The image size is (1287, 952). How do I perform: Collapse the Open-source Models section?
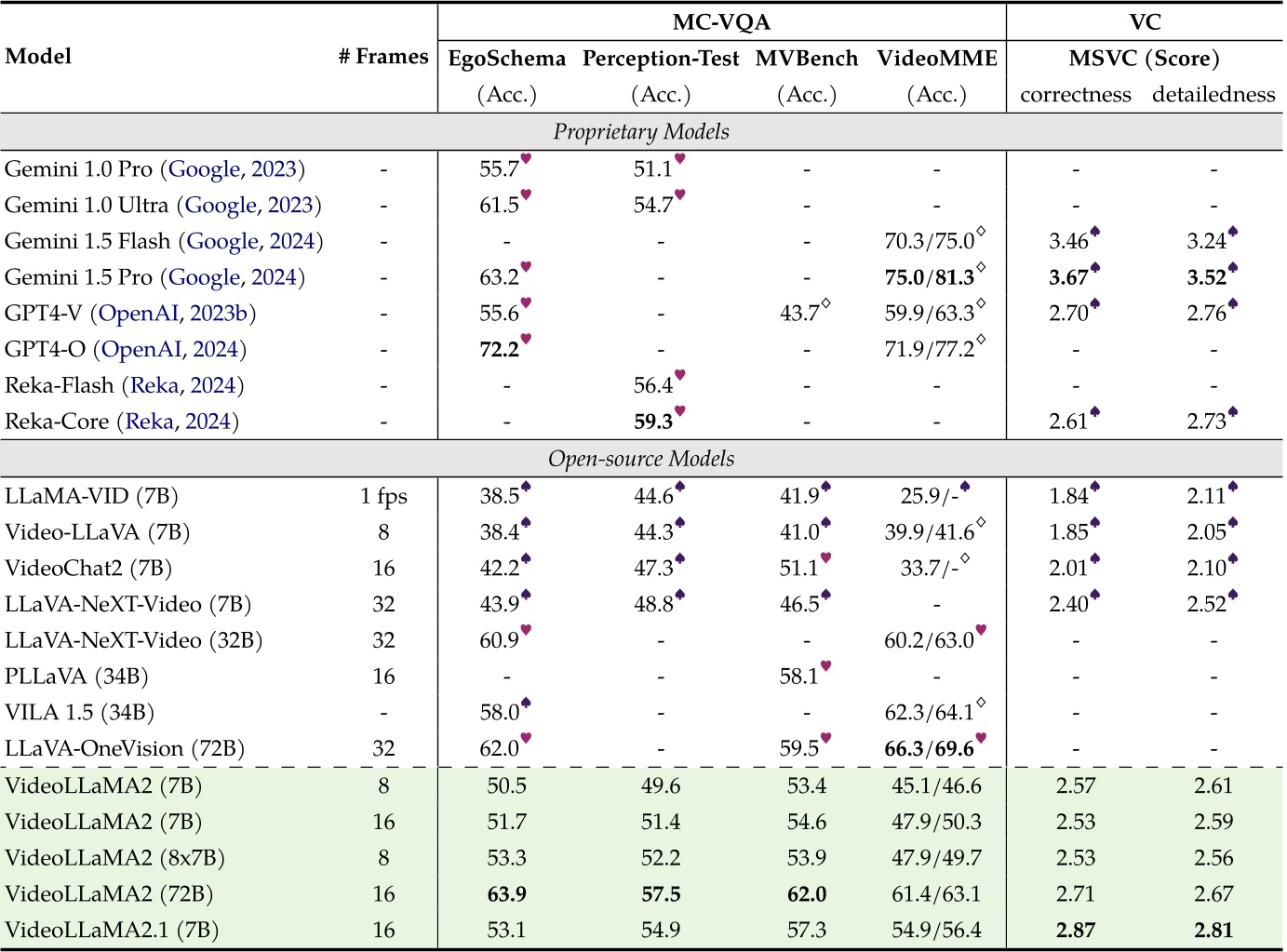click(x=642, y=458)
